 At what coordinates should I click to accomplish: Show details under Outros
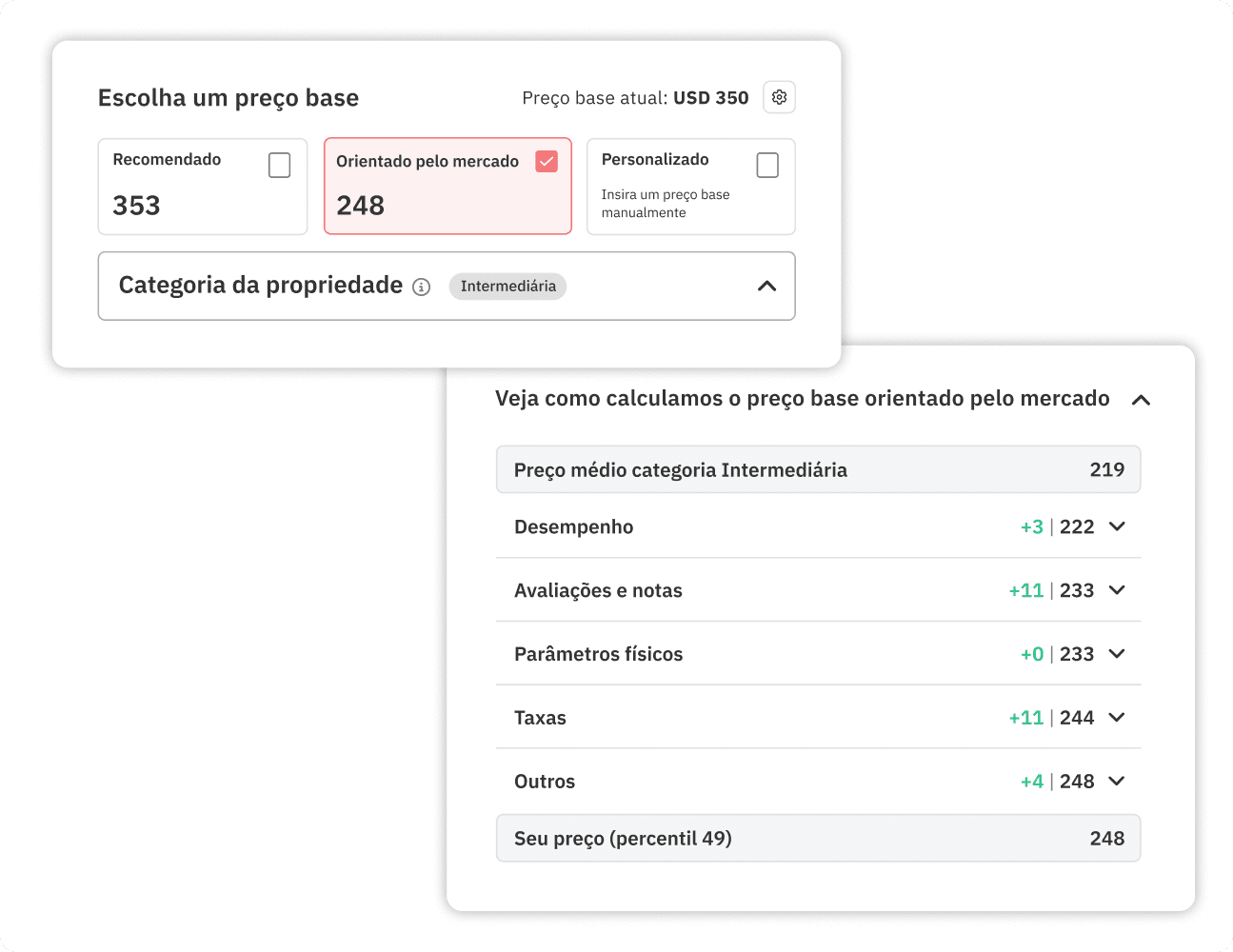pos(1116,781)
